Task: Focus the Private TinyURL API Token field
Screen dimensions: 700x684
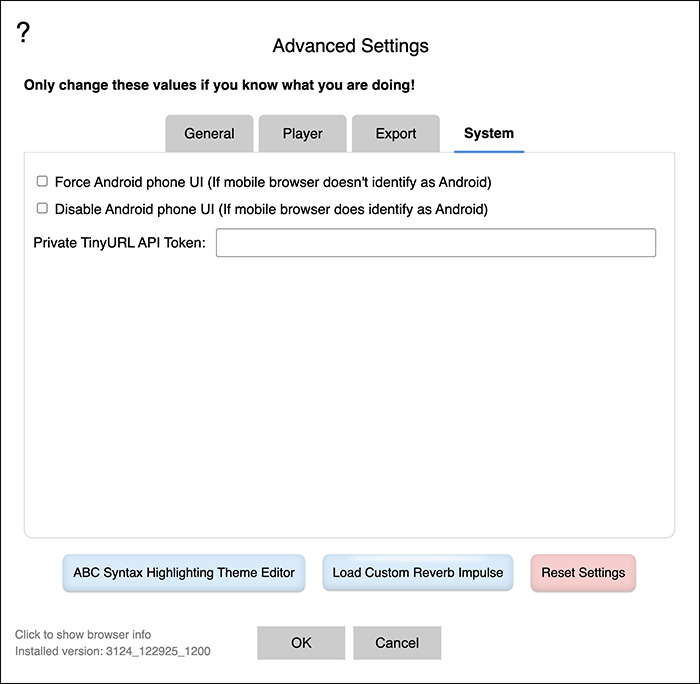Action: (x=436, y=242)
